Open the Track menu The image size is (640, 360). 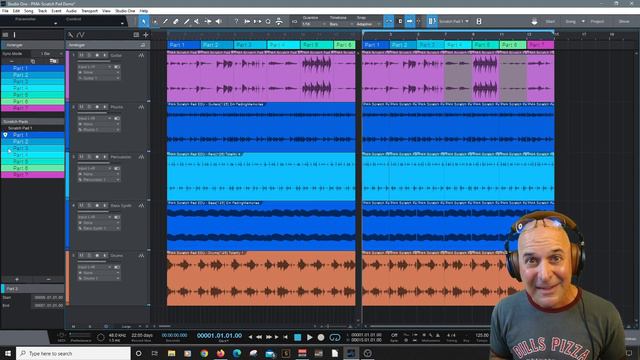[42, 11]
